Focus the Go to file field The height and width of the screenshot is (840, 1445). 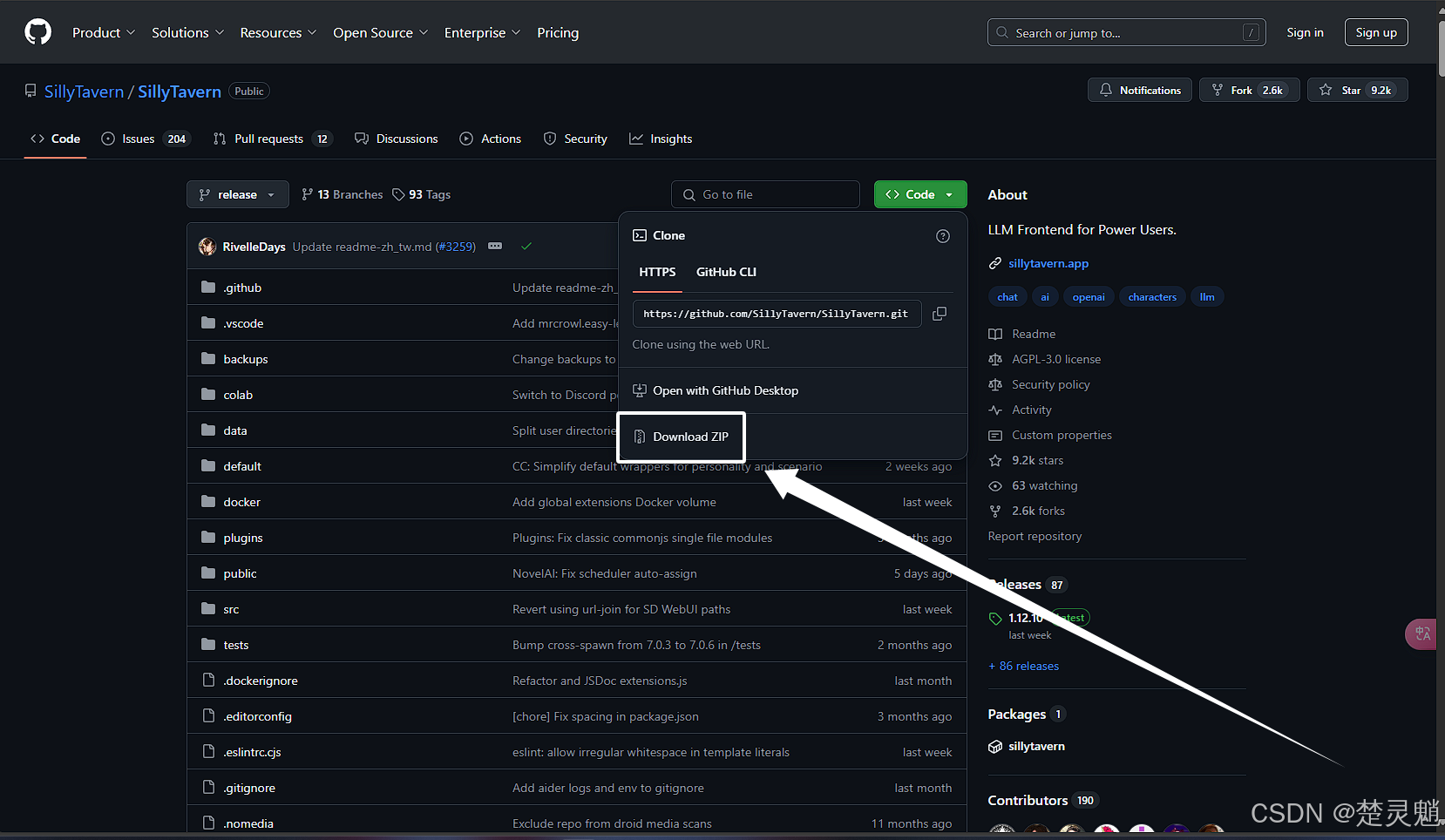pyautogui.click(x=765, y=194)
